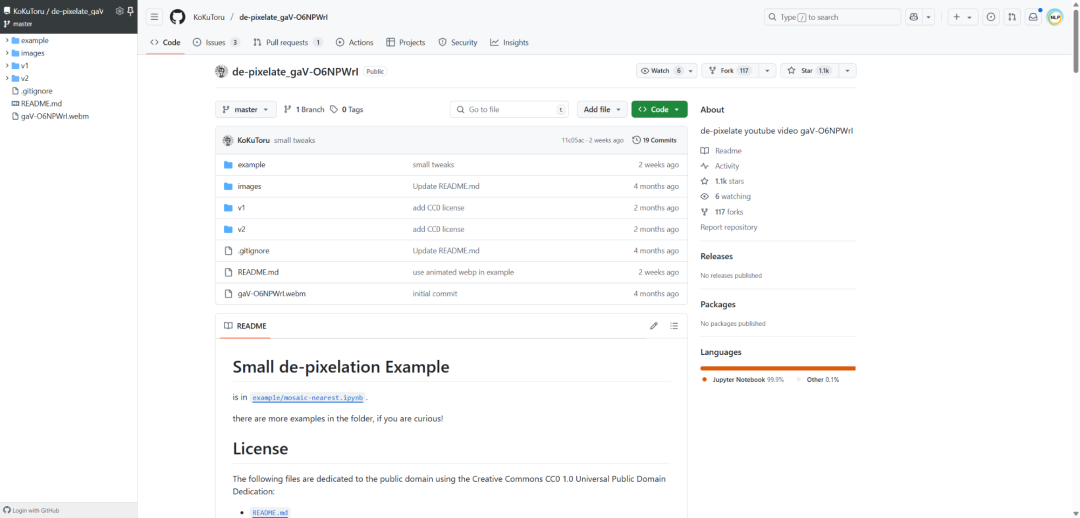
Task: Star the repository
Action: pyautogui.click(x=809, y=71)
